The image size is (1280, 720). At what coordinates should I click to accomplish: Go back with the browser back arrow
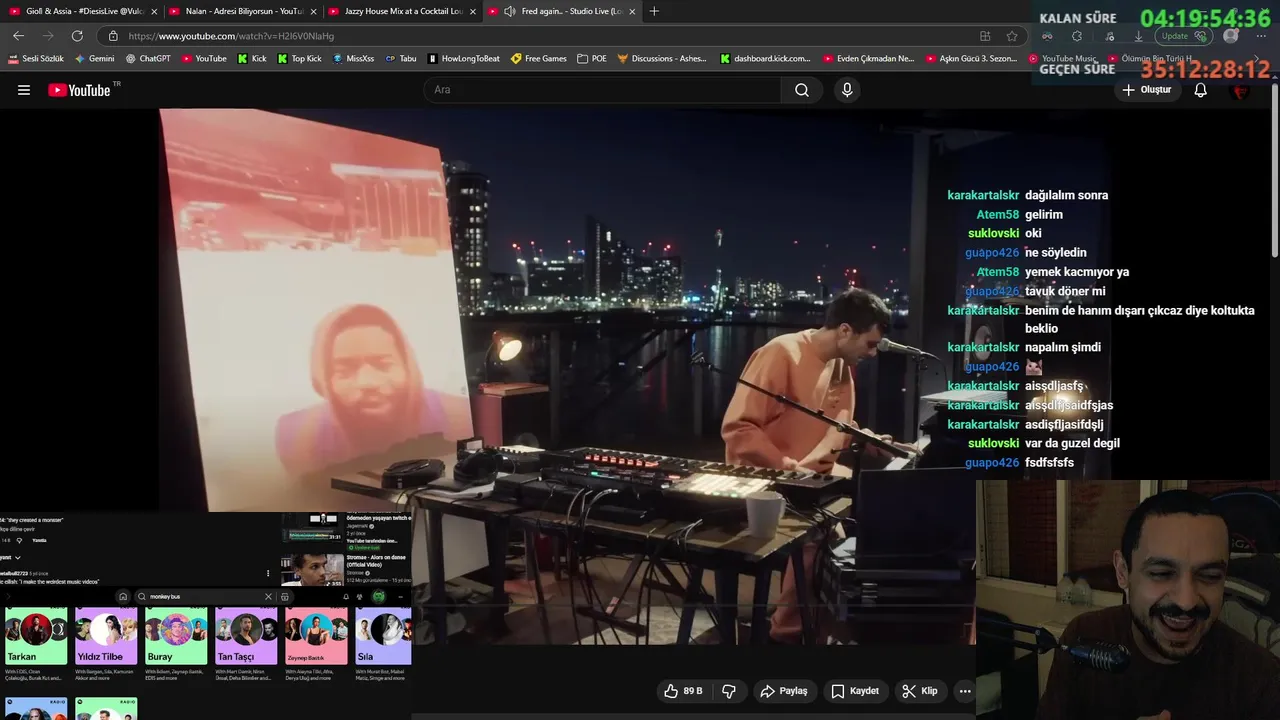[x=18, y=36]
